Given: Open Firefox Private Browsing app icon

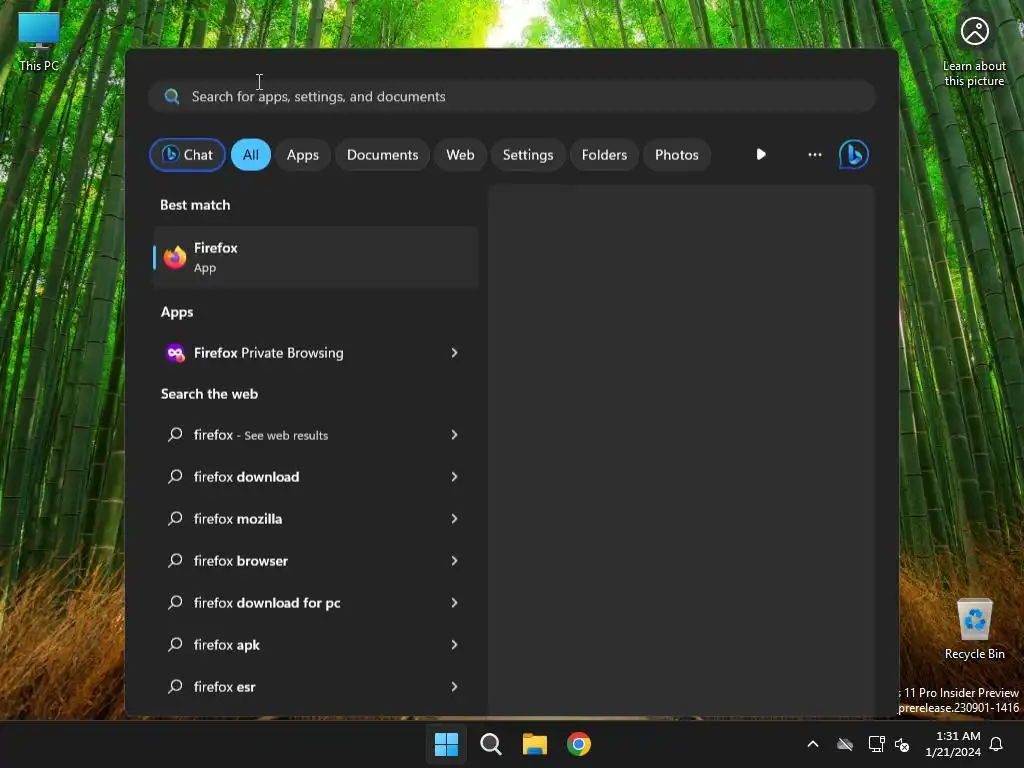Looking at the screenshot, I should pos(175,353).
